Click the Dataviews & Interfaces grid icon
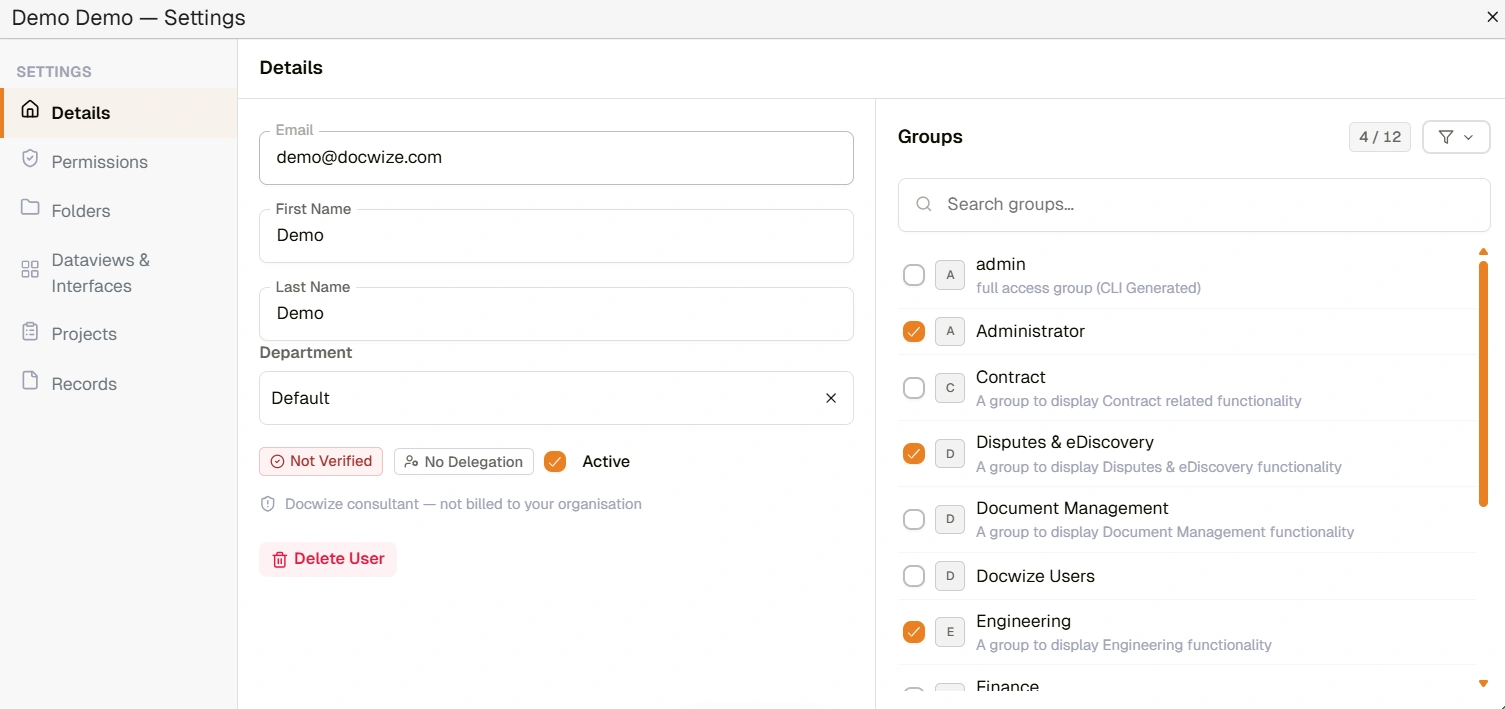The image size is (1505, 709). pyautogui.click(x=30, y=269)
